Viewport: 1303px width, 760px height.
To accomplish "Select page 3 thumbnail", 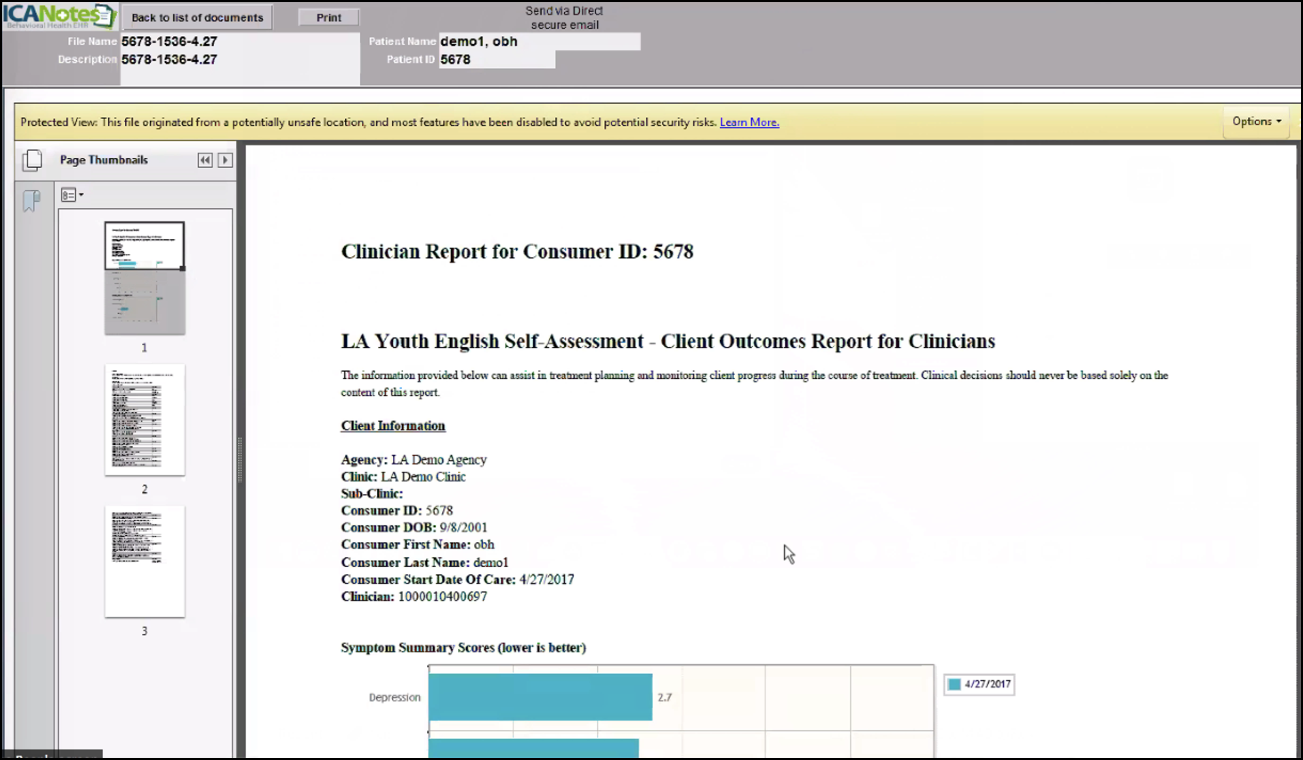I will (x=145, y=561).
